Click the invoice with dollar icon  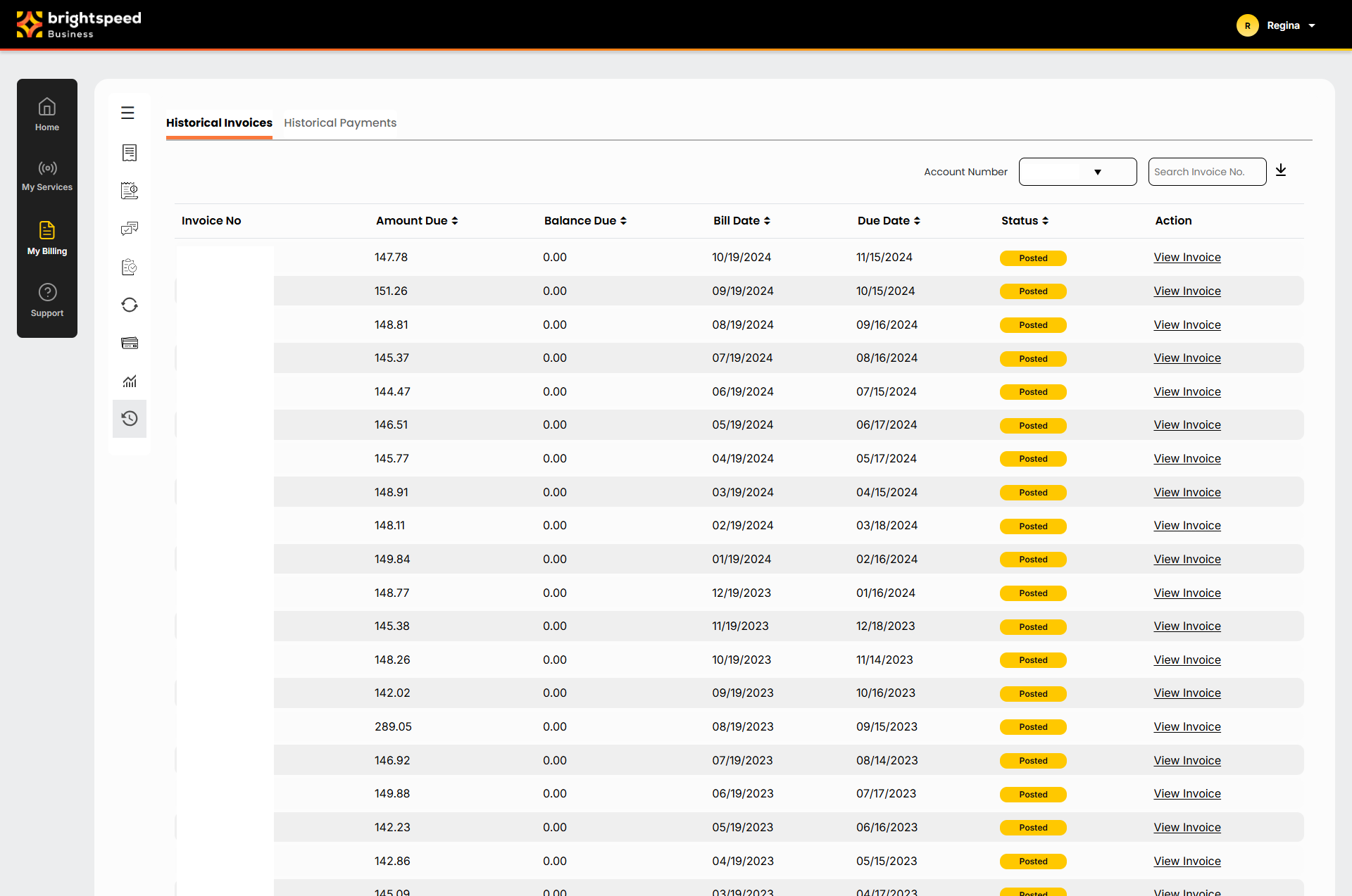coord(130,191)
